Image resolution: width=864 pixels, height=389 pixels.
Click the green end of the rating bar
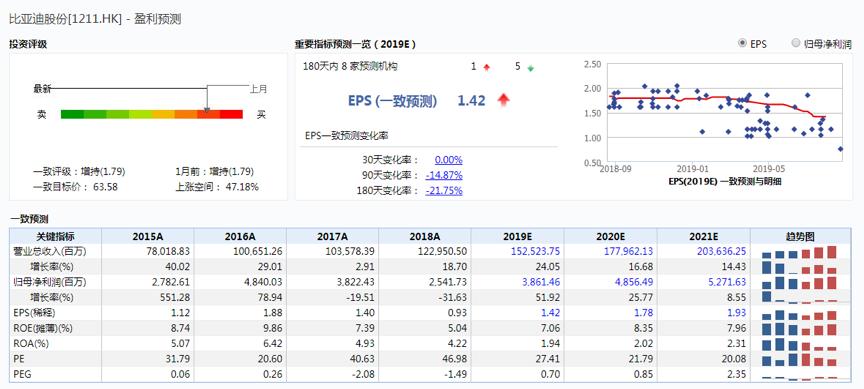click(x=72, y=114)
